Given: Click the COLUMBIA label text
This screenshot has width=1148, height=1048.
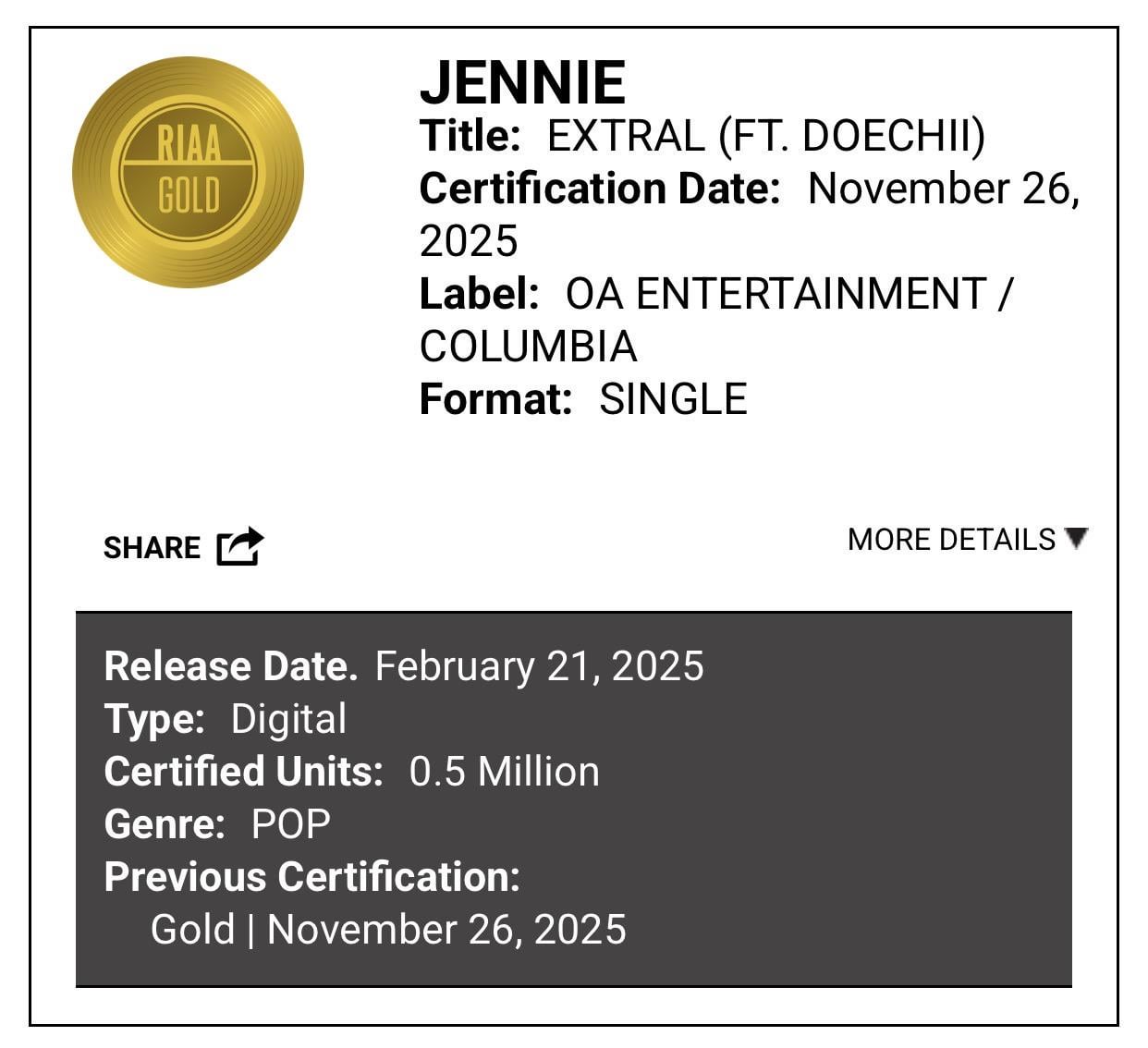Looking at the screenshot, I should pos(528,347).
